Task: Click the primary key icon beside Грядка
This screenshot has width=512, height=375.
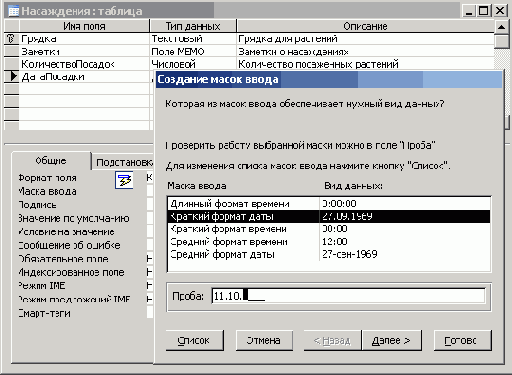Action: pyautogui.click(x=11, y=39)
